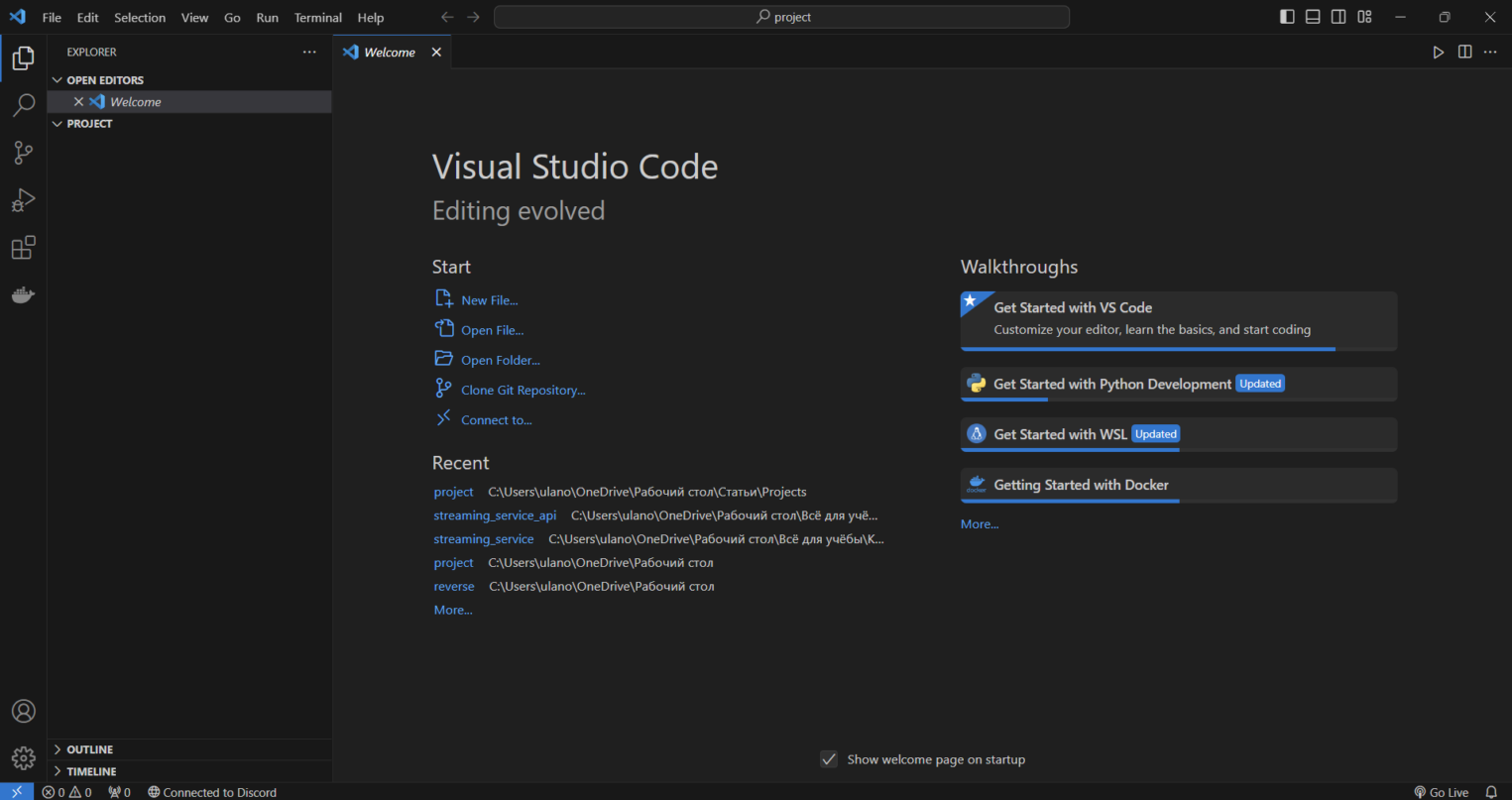The height and width of the screenshot is (800, 1512).
Task: Click More... under Recent list
Action: pyautogui.click(x=453, y=611)
